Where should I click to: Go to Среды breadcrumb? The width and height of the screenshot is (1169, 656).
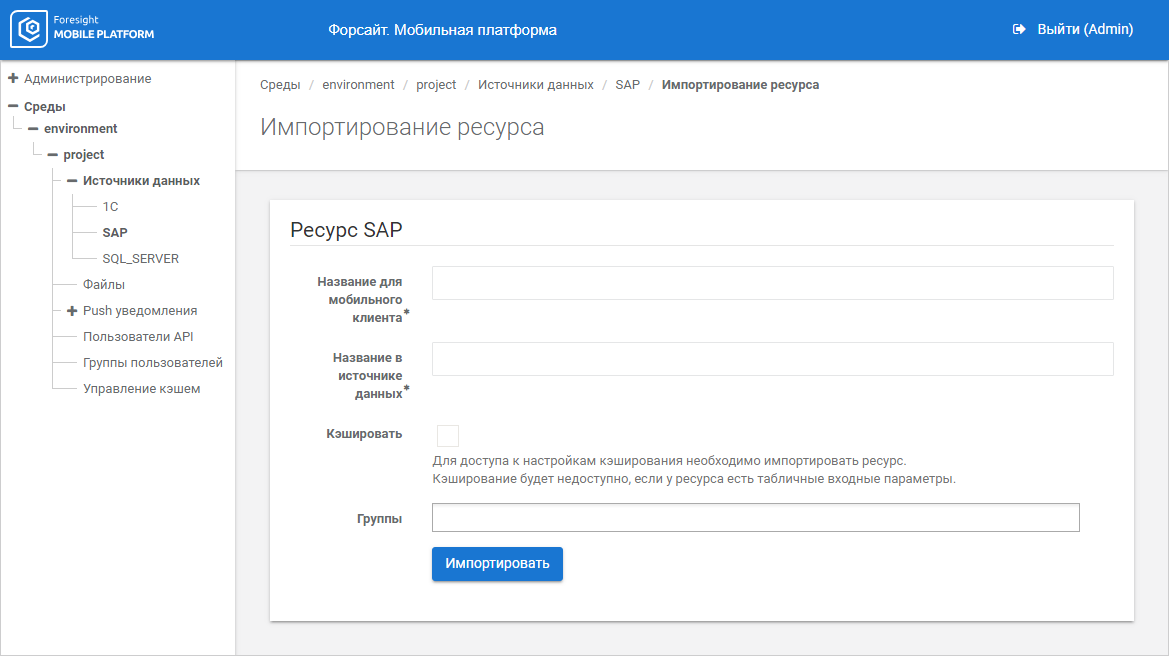[x=280, y=85]
